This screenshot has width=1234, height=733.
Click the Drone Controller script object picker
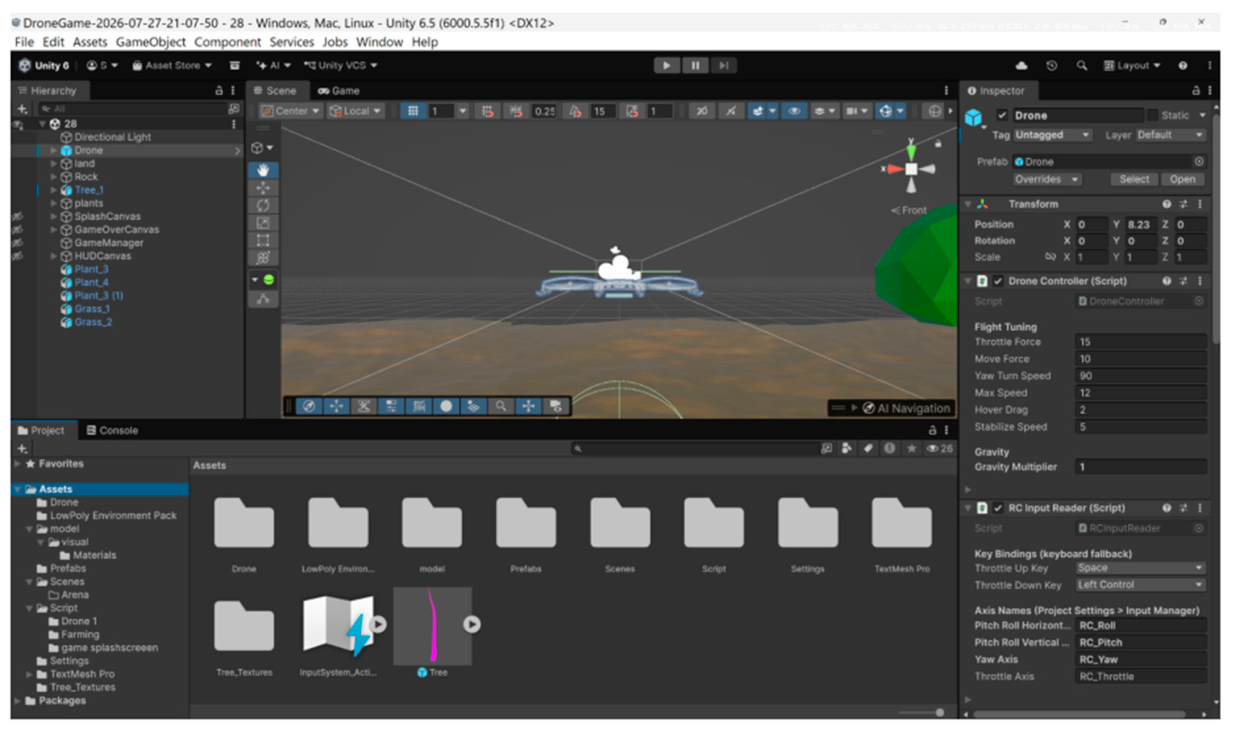click(1198, 301)
